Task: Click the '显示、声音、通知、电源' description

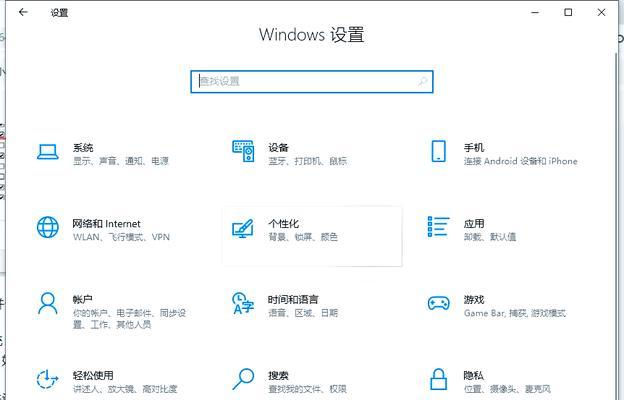Action: click(x=121, y=161)
